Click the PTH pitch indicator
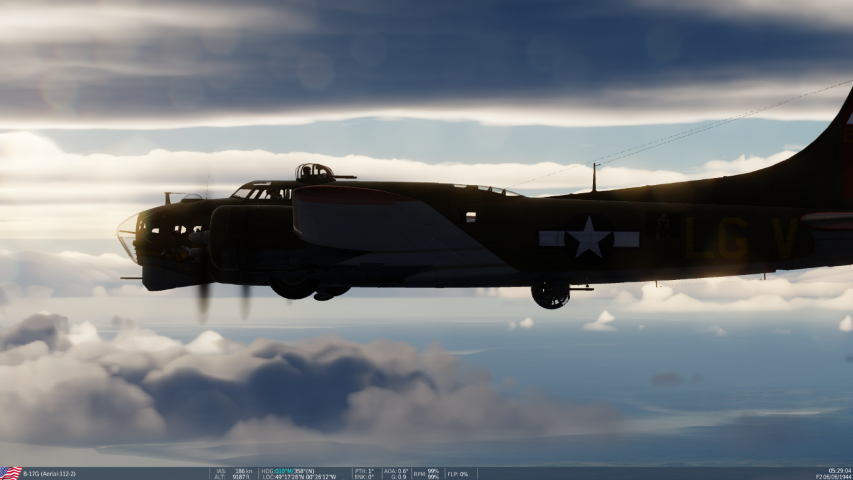The height and width of the screenshot is (480, 853). (364, 470)
